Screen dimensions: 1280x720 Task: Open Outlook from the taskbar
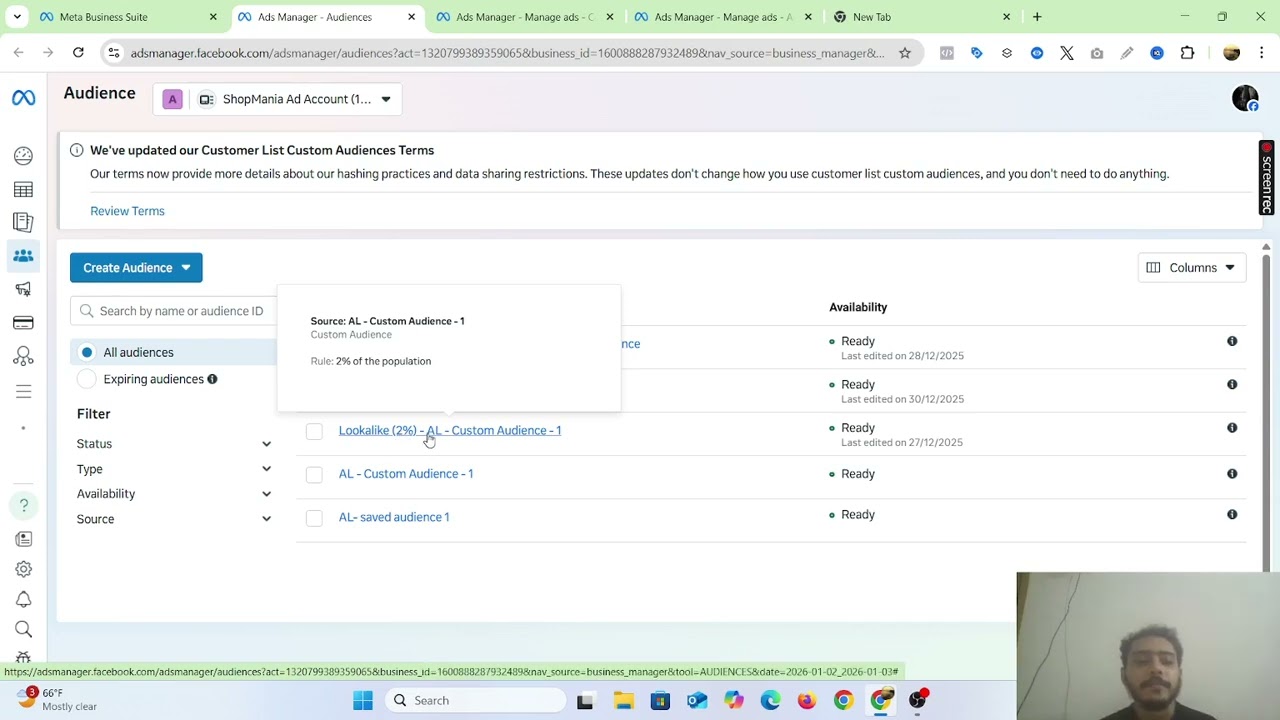pyautogui.click(x=697, y=701)
